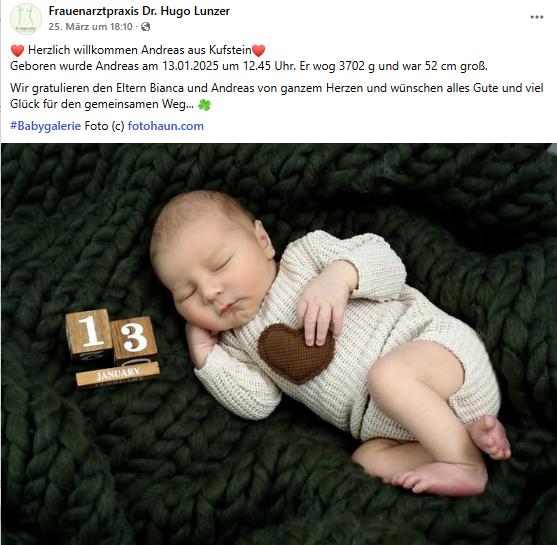The height and width of the screenshot is (545, 557).
Task: Open Frauenarztpraxis Dr. Hugo Lunzer page name
Action: (x=139, y=11)
